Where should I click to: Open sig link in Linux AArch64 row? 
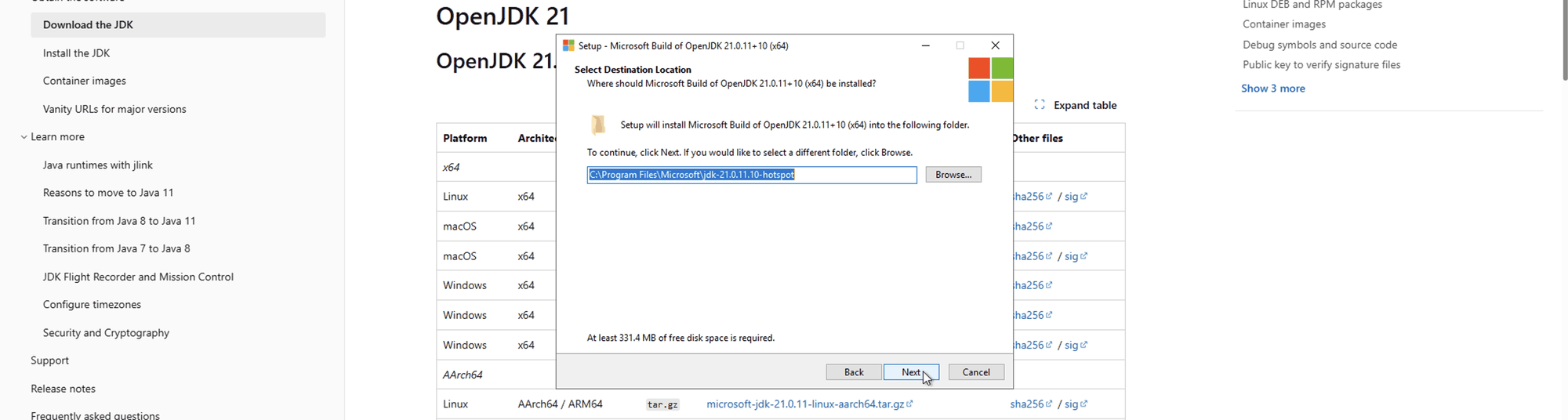pyautogui.click(x=1076, y=404)
